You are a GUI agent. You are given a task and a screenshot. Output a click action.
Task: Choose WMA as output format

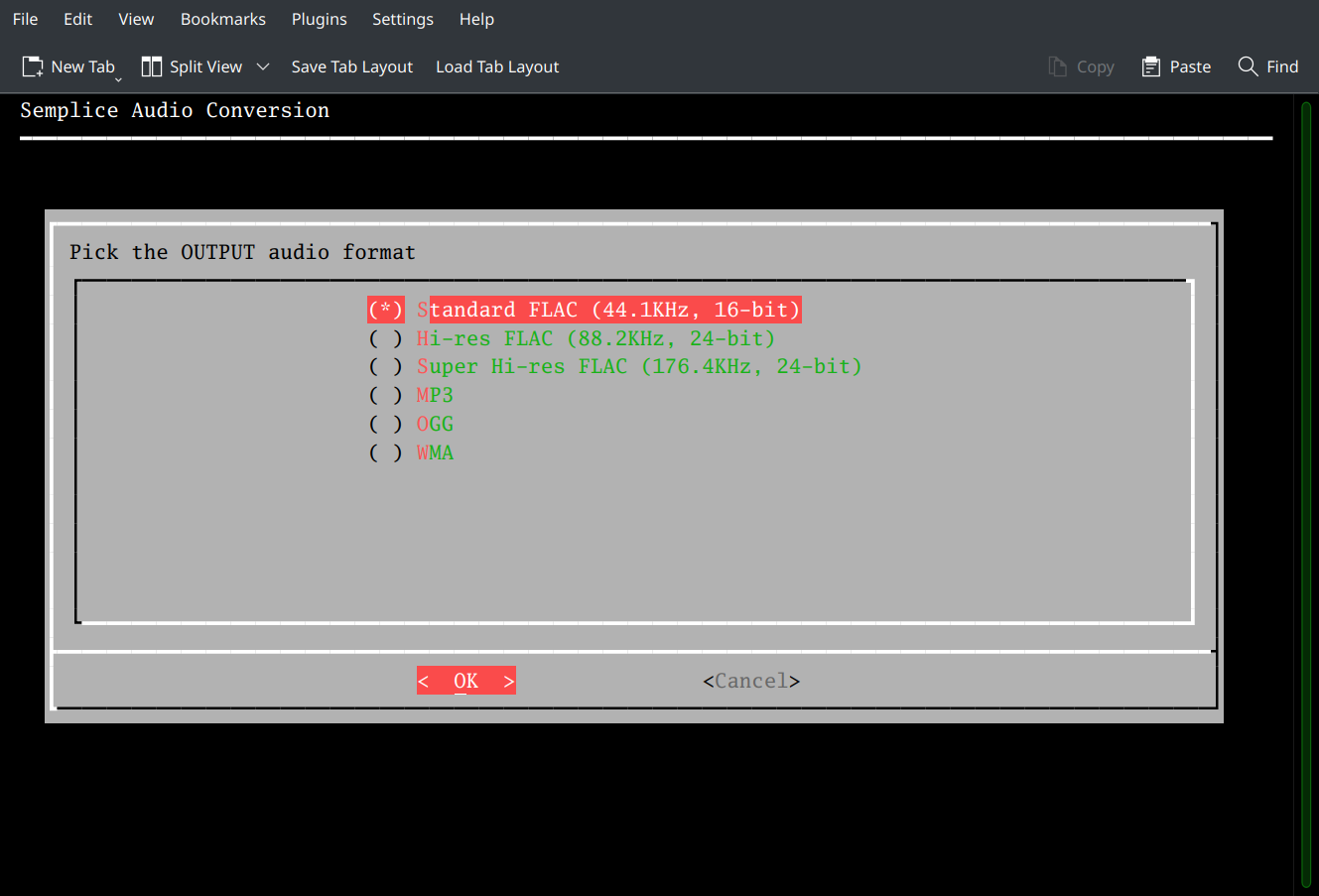click(x=386, y=452)
